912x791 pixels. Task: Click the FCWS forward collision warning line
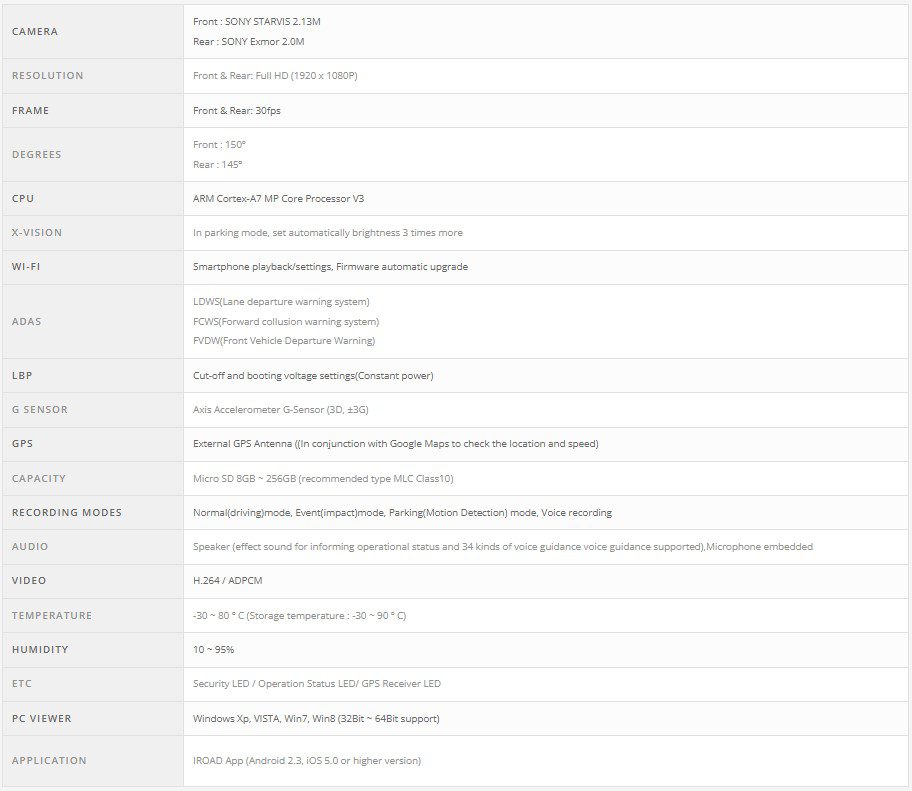click(286, 321)
